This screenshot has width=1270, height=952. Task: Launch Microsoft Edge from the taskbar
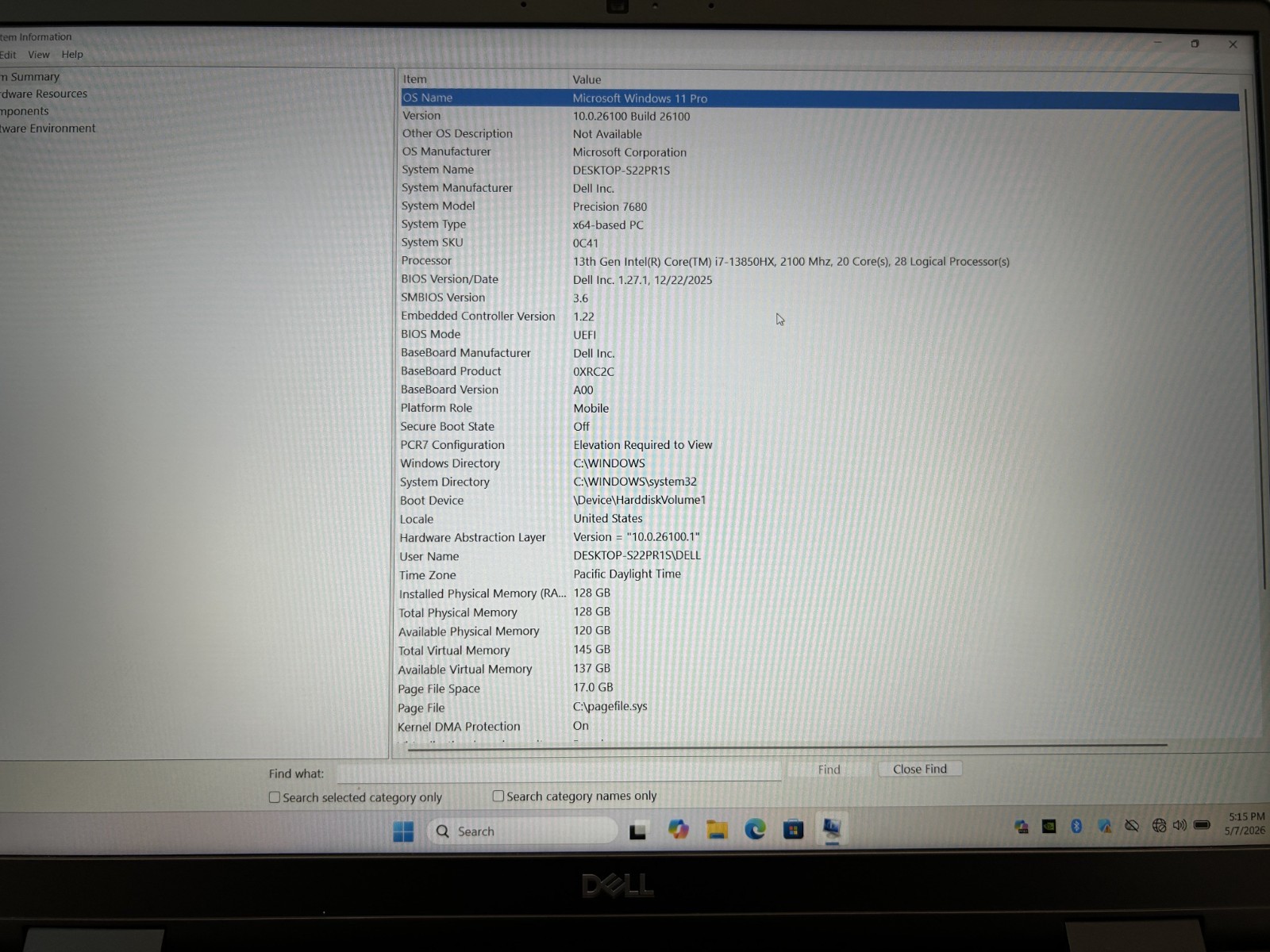(x=755, y=830)
